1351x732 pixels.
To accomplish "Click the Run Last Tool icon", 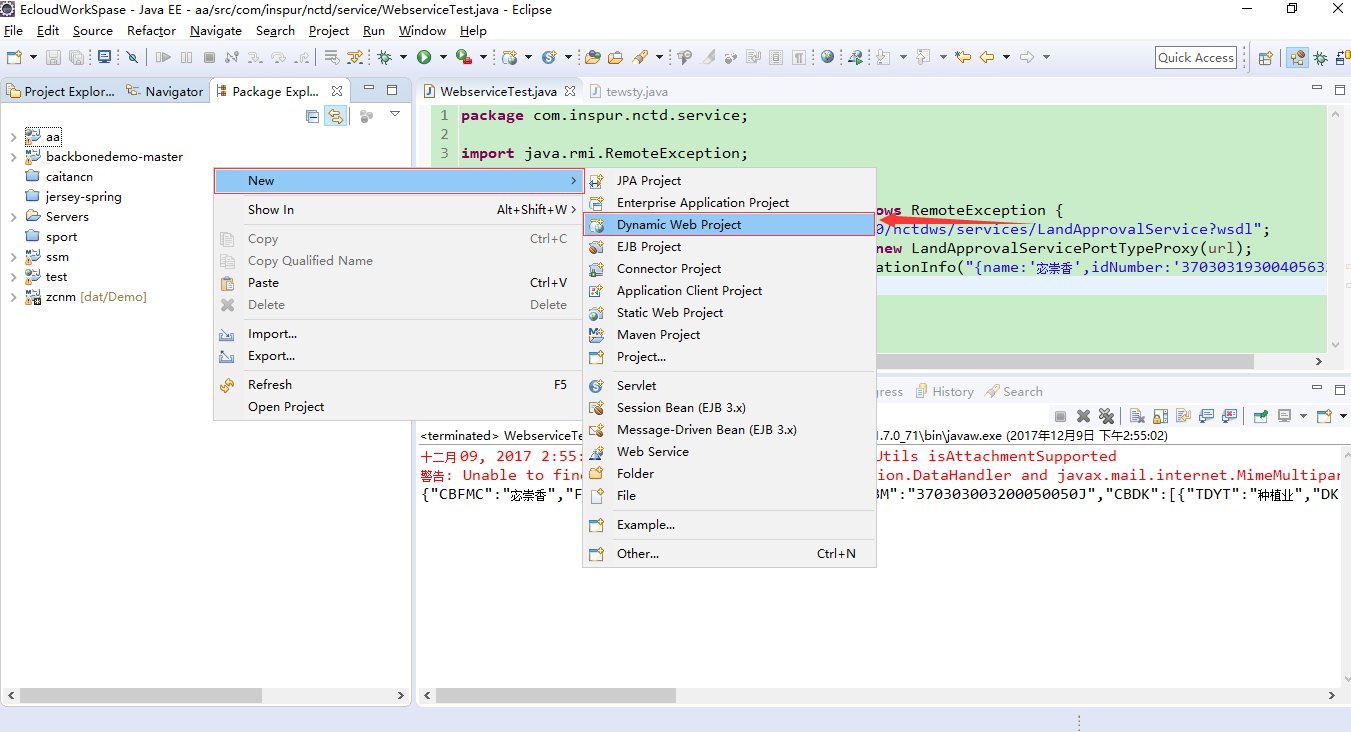I will click(463, 57).
